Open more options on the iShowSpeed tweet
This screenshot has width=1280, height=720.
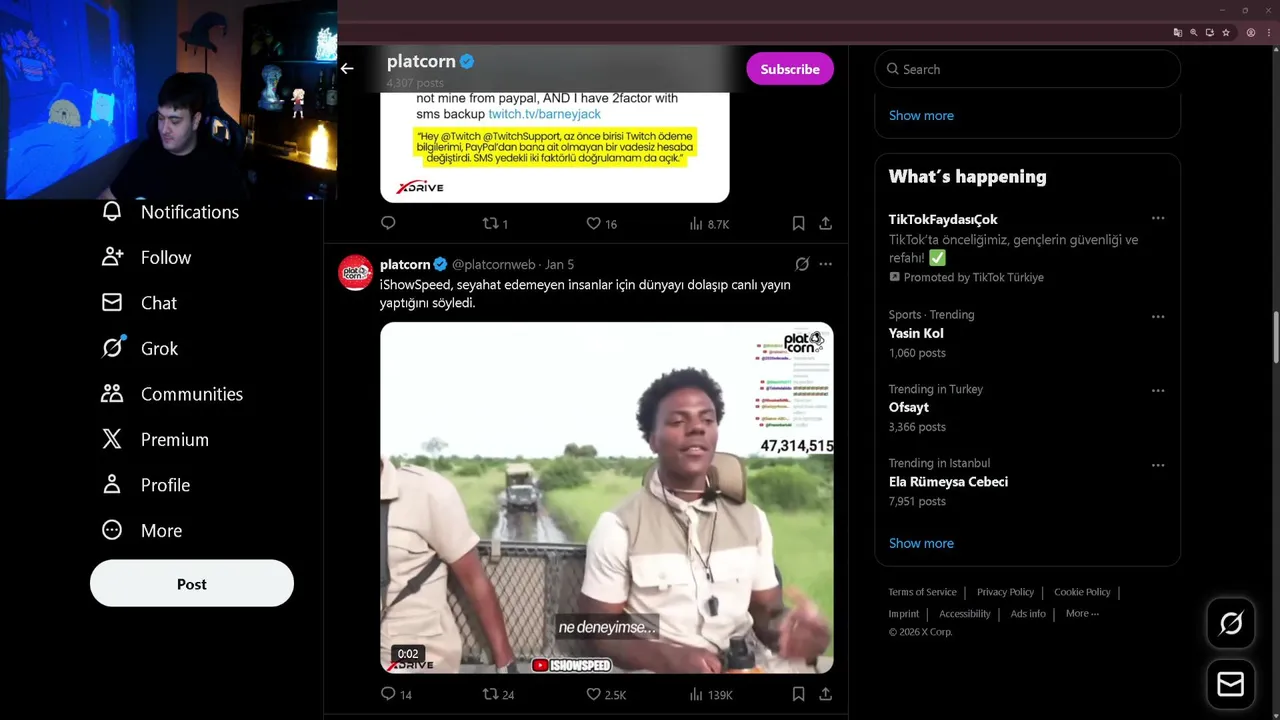(825, 264)
